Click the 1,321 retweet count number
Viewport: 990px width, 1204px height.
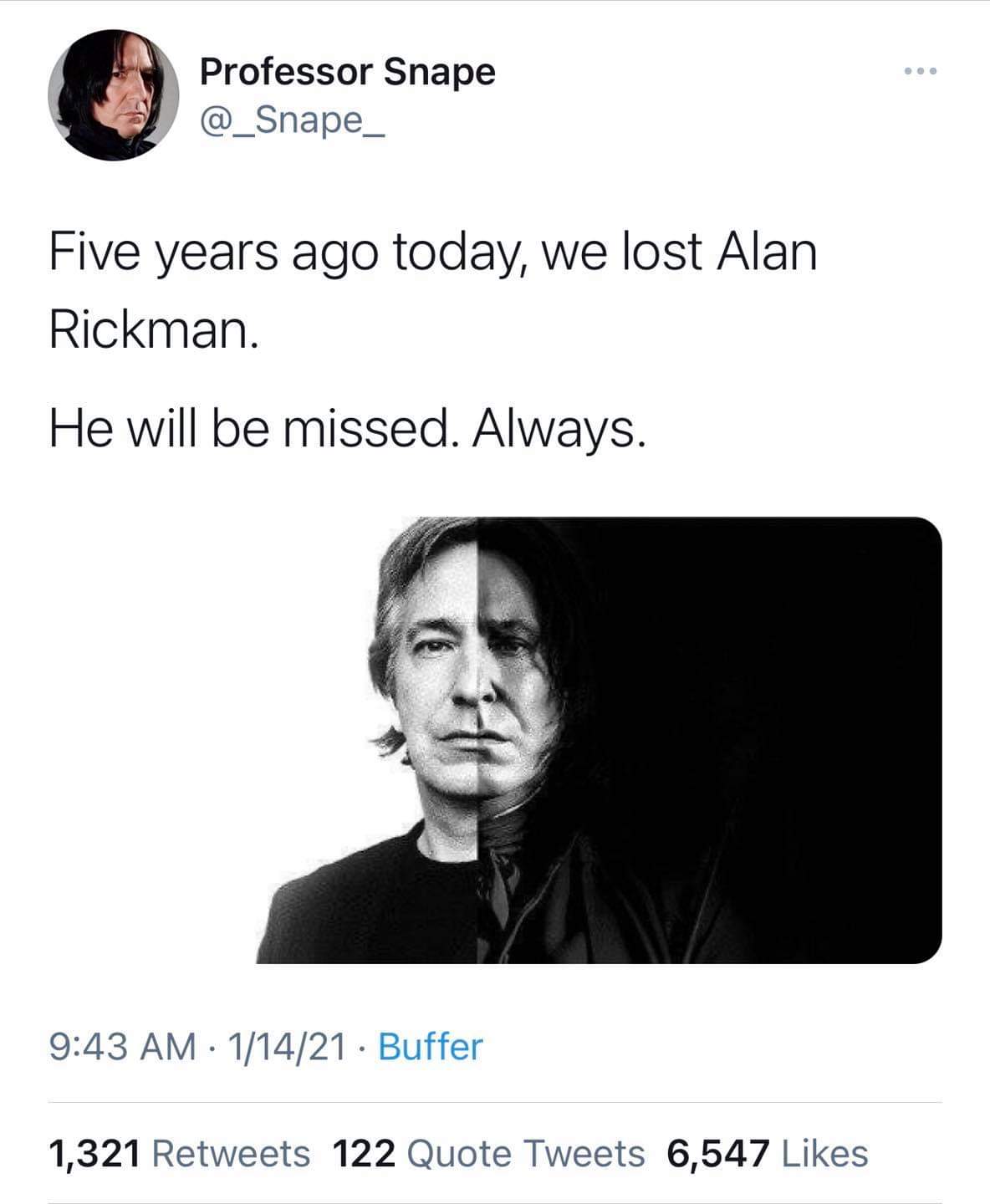click(x=94, y=1154)
